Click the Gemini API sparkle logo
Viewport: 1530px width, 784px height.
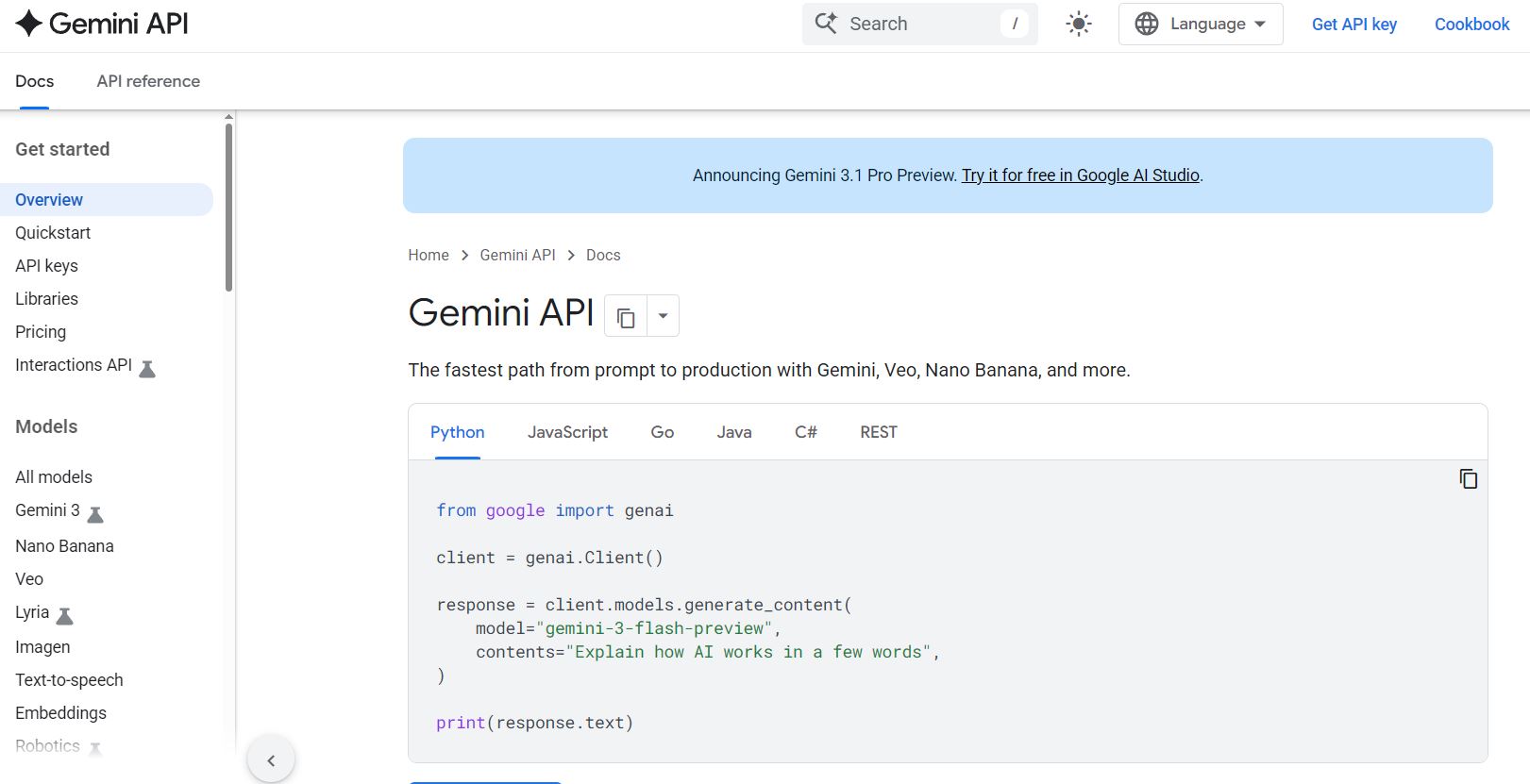tap(29, 24)
